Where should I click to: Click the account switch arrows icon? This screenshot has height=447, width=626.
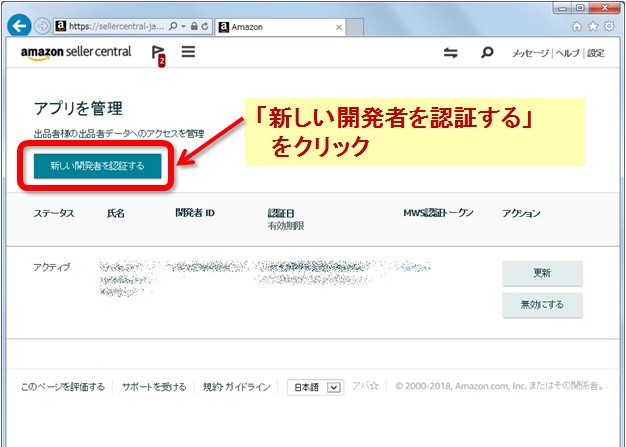(x=451, y=53)
